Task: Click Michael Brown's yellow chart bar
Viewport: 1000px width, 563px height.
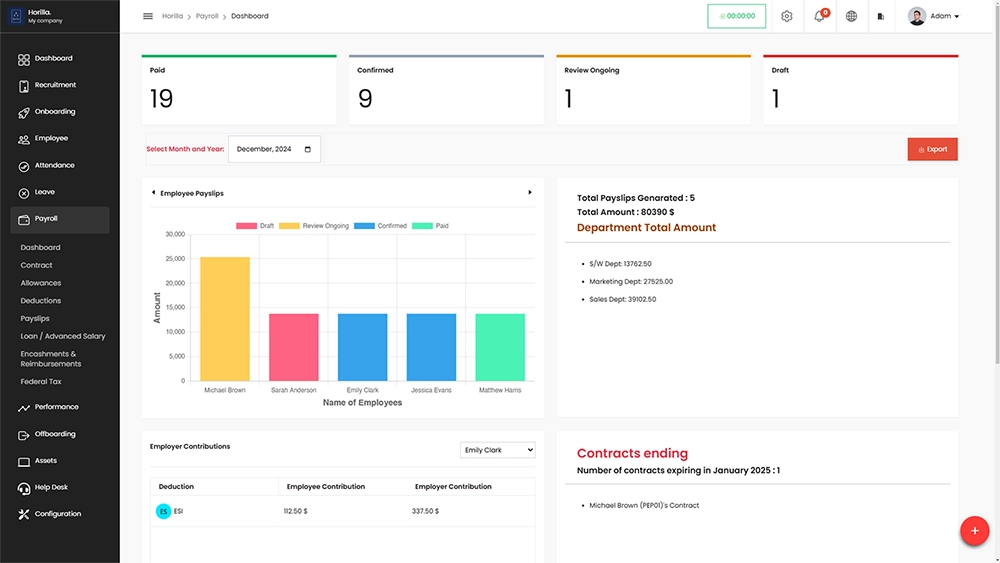Action: 225,318
